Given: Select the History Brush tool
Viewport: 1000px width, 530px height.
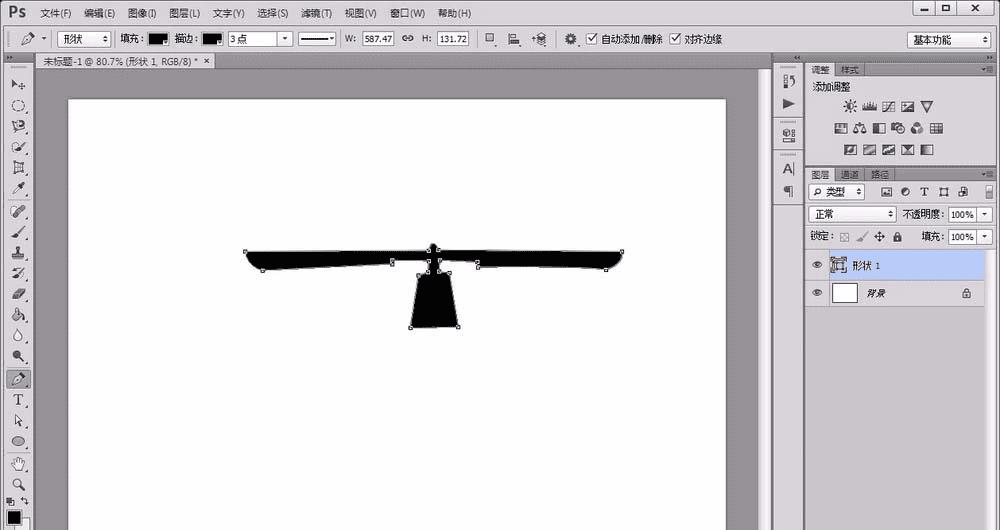Looking at the screenshot, I should point(18,274).
